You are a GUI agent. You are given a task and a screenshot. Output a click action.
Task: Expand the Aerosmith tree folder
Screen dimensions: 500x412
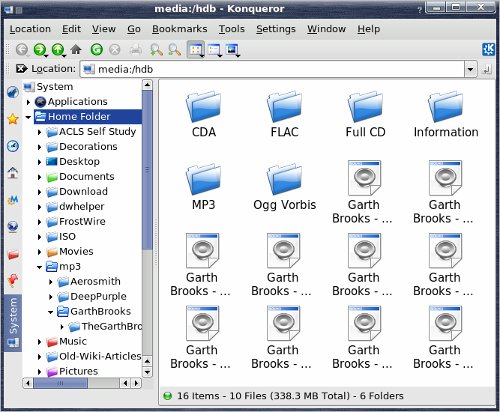click(x=51, y=282)
